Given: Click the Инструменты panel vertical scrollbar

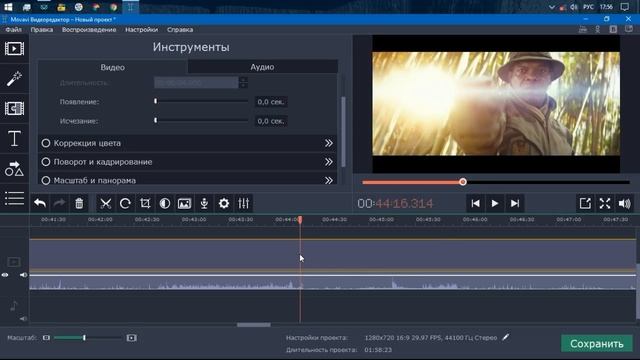Looking at the screenshot, I should pos(343,131).
